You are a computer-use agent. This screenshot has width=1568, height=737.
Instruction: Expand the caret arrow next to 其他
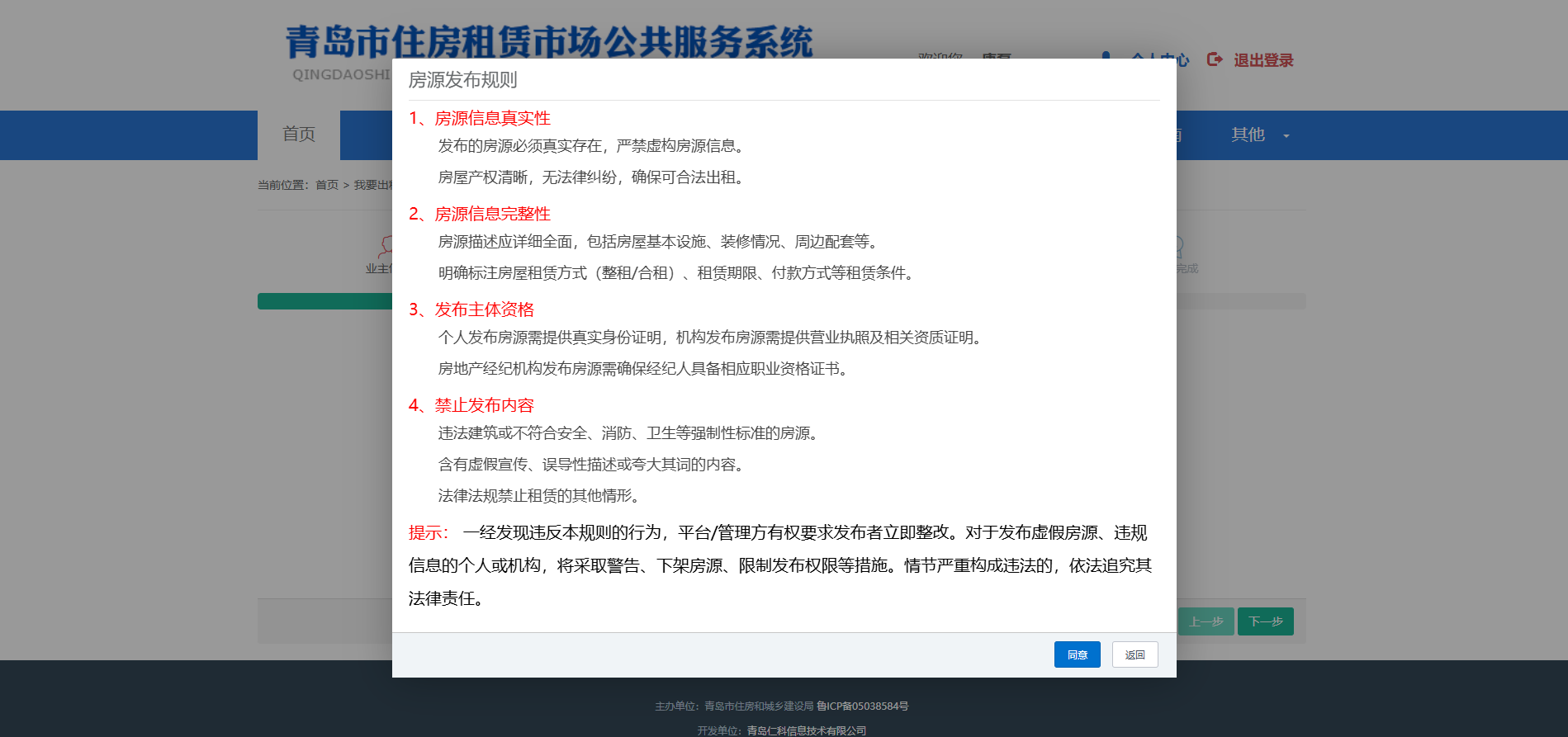(1286, 136)
